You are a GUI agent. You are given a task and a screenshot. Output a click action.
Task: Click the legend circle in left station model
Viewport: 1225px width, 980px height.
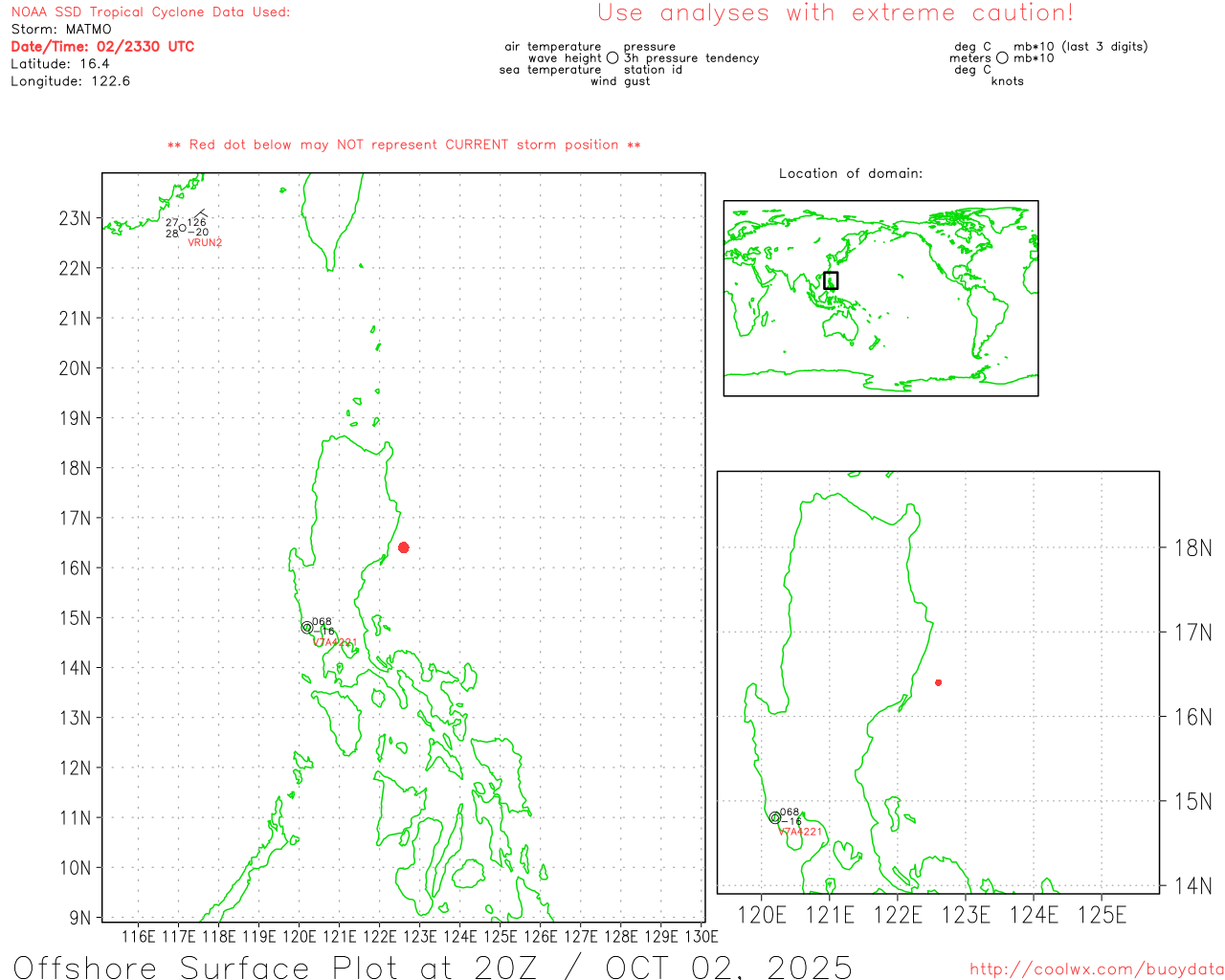(612, 58)
